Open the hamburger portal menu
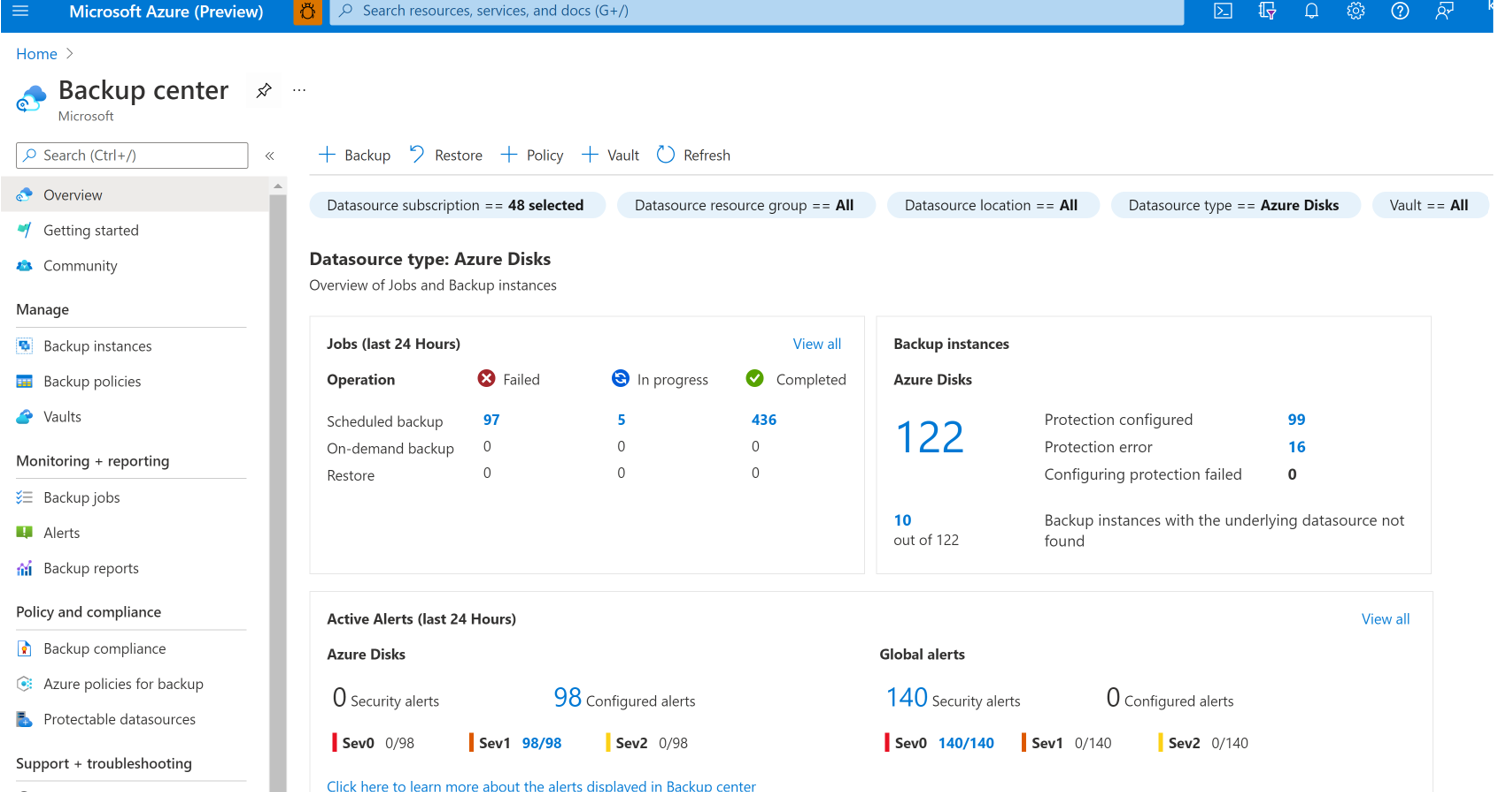 click(20, 12)
